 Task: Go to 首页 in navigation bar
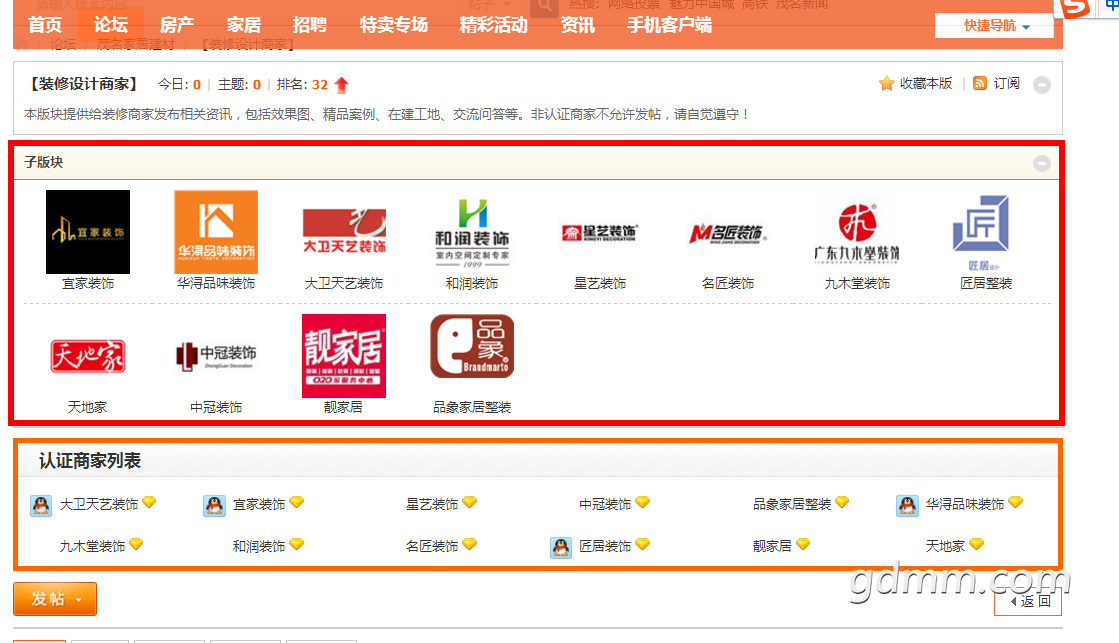click(x=45, y=25)
